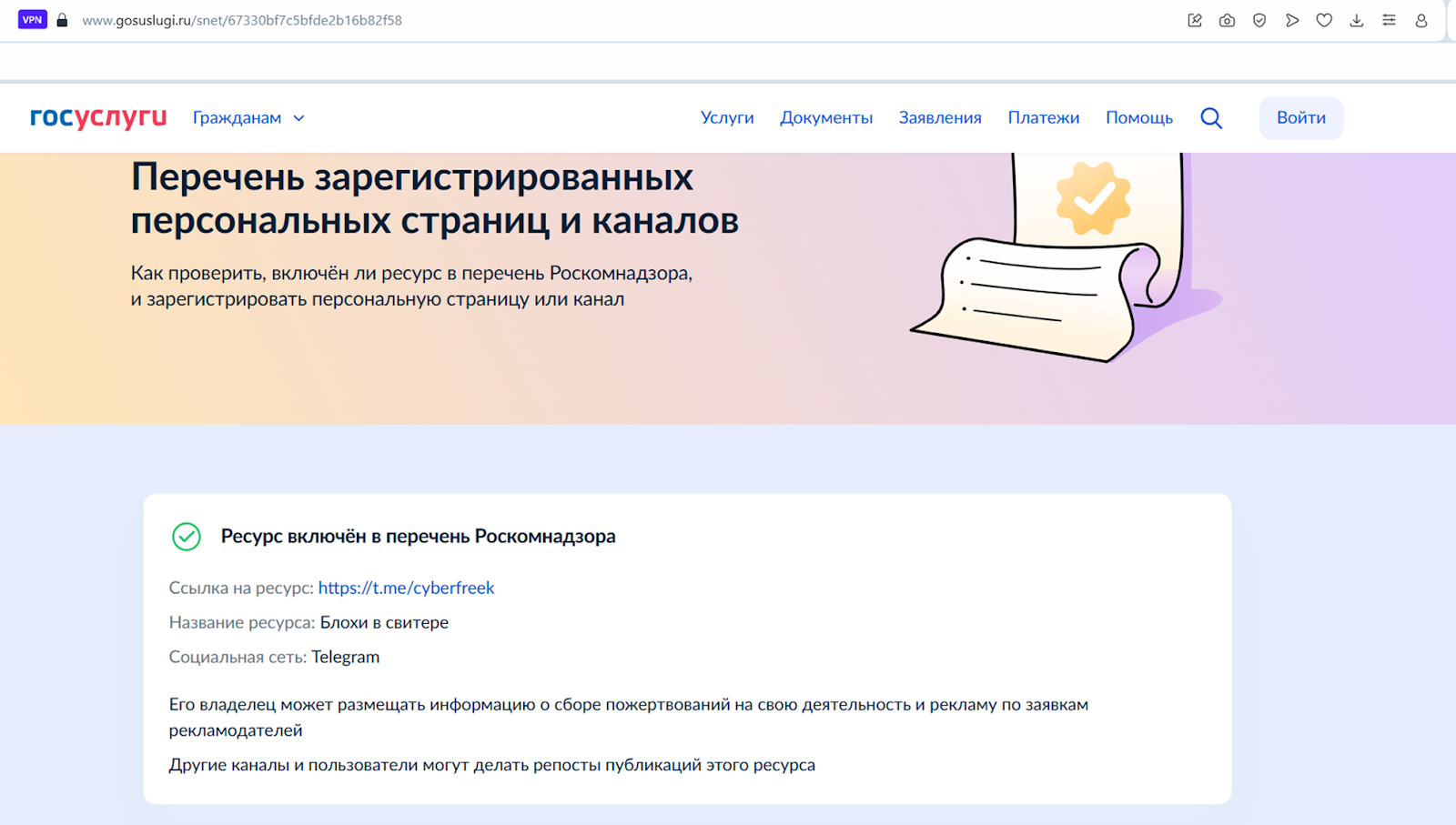Open Заявления in the navigation
Viewport: 1456px width, 825px height.
[x=940, y=117]
